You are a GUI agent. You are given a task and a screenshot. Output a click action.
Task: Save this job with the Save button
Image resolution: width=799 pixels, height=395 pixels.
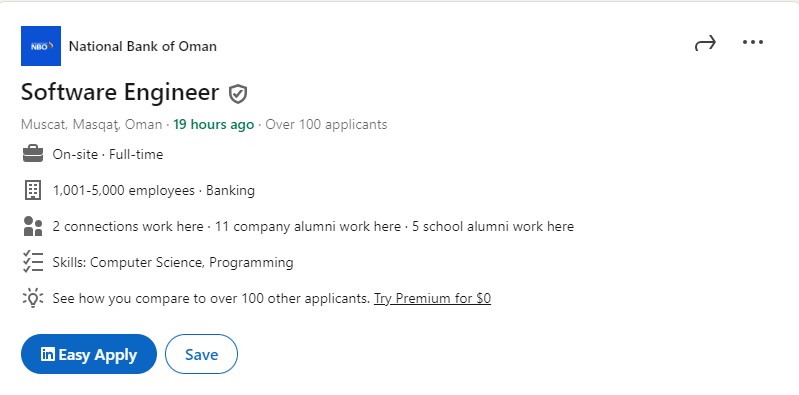click(201, 354)
